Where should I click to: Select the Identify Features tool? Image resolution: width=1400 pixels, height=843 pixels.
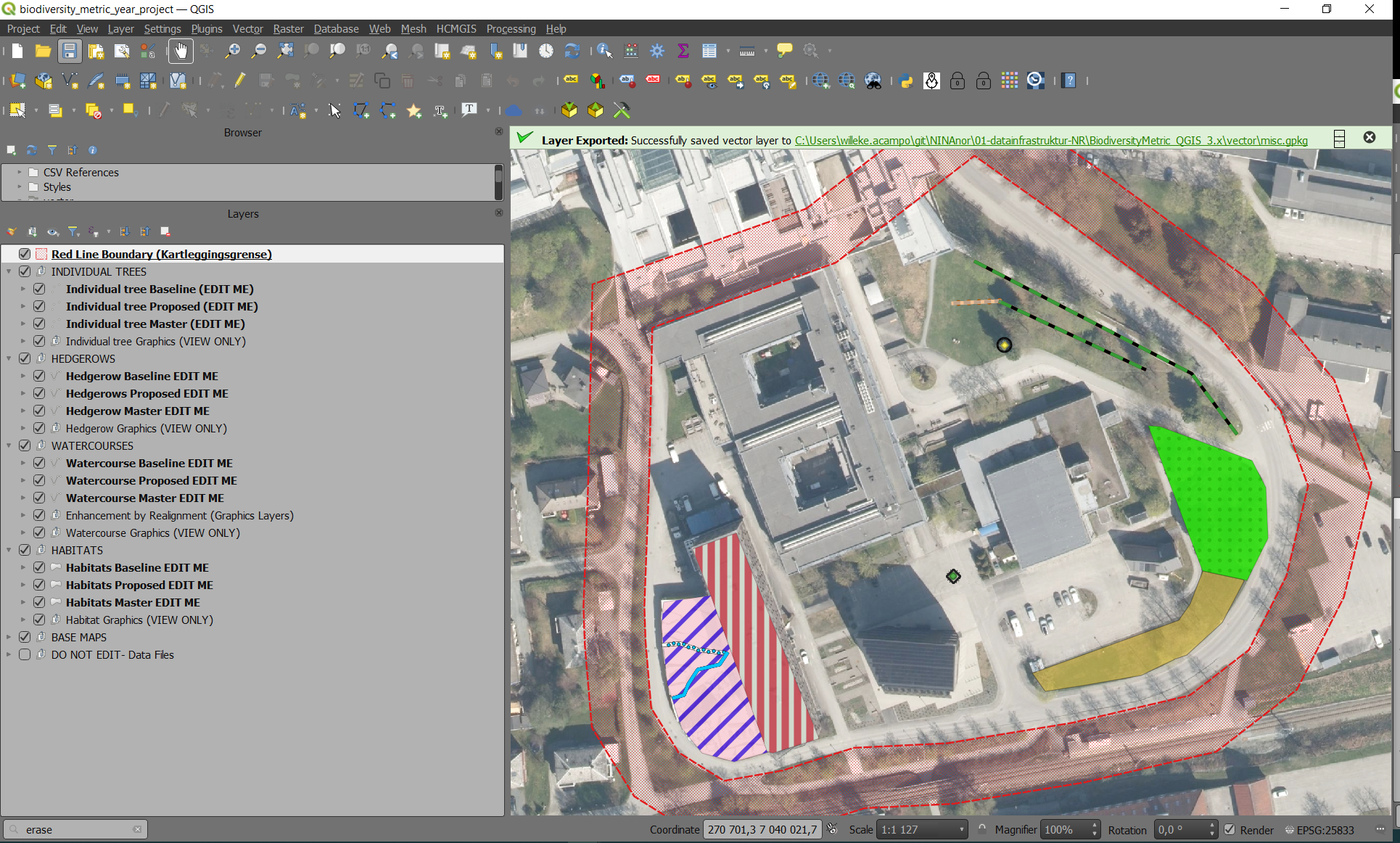(604, 51)
